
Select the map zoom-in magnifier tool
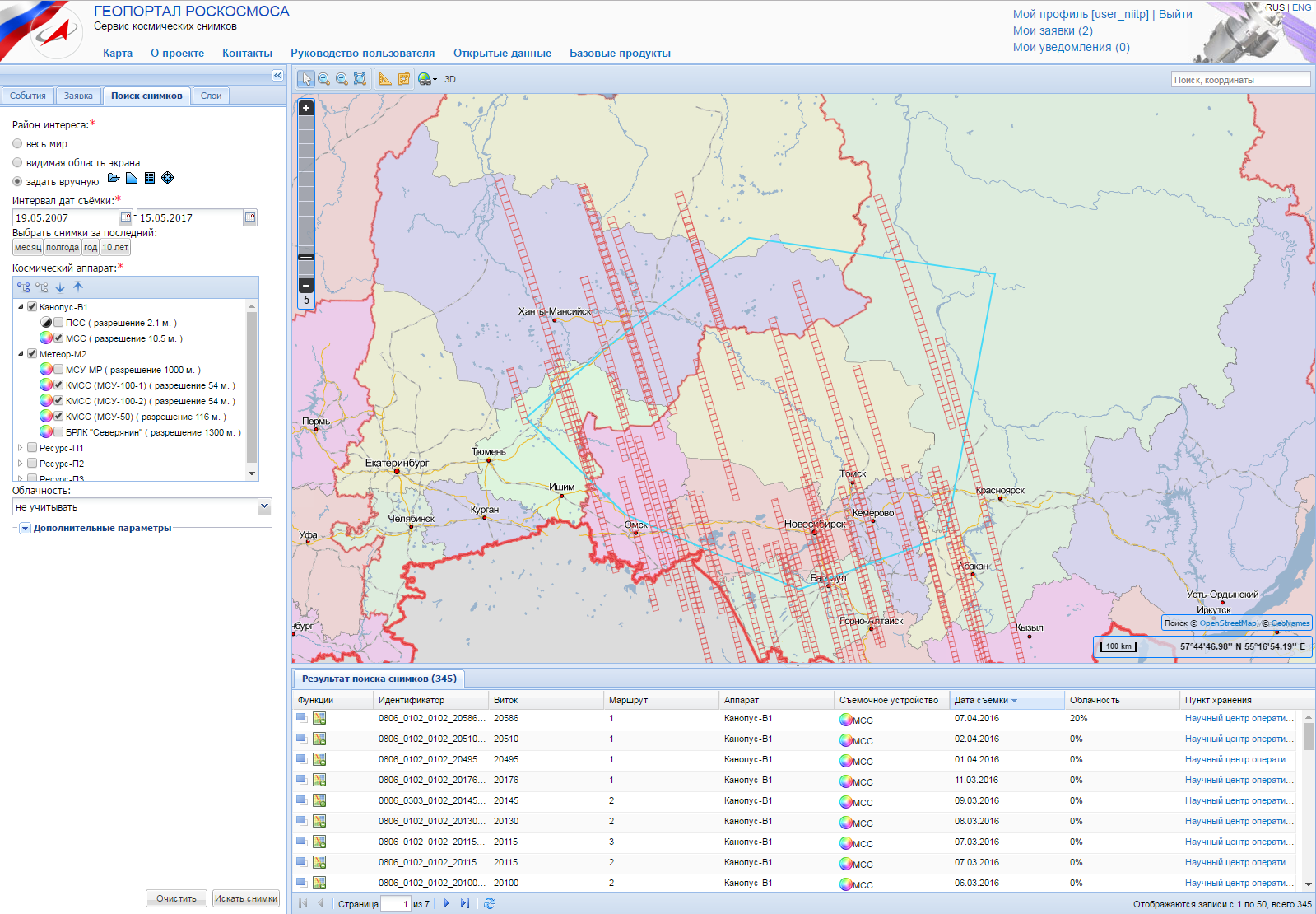tap(324, 79)
